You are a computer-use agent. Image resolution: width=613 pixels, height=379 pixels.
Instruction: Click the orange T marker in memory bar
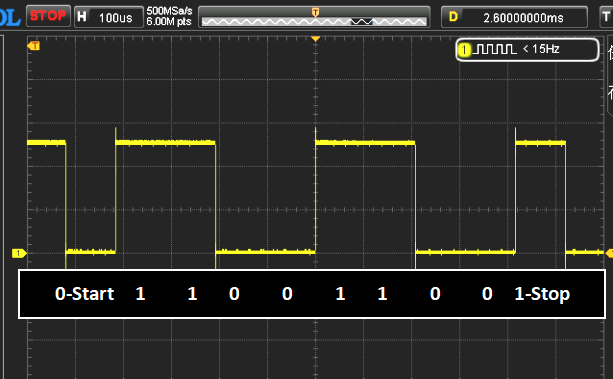click(x=315, y=12)
